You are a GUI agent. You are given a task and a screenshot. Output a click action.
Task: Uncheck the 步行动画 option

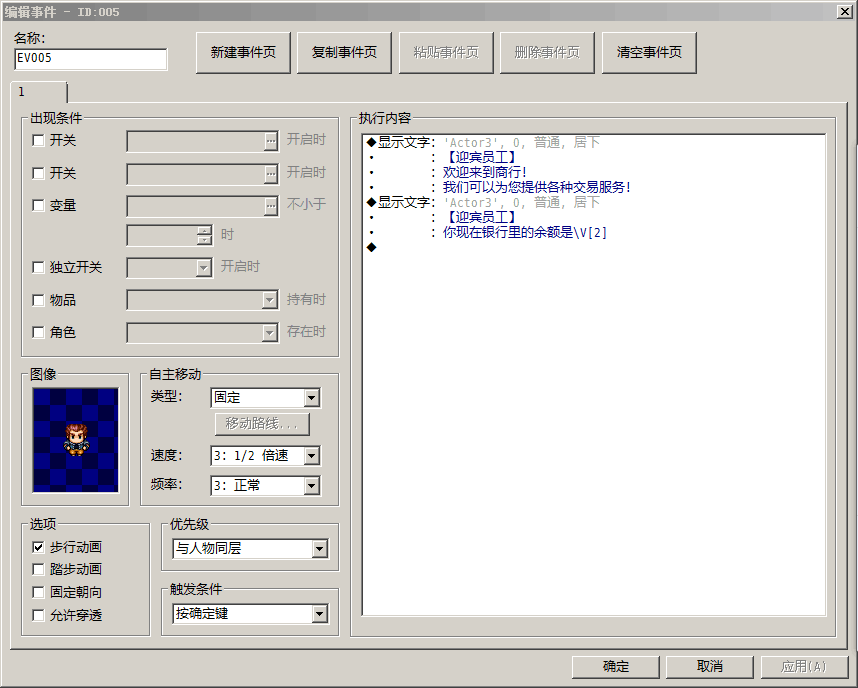tap(38, 547)
